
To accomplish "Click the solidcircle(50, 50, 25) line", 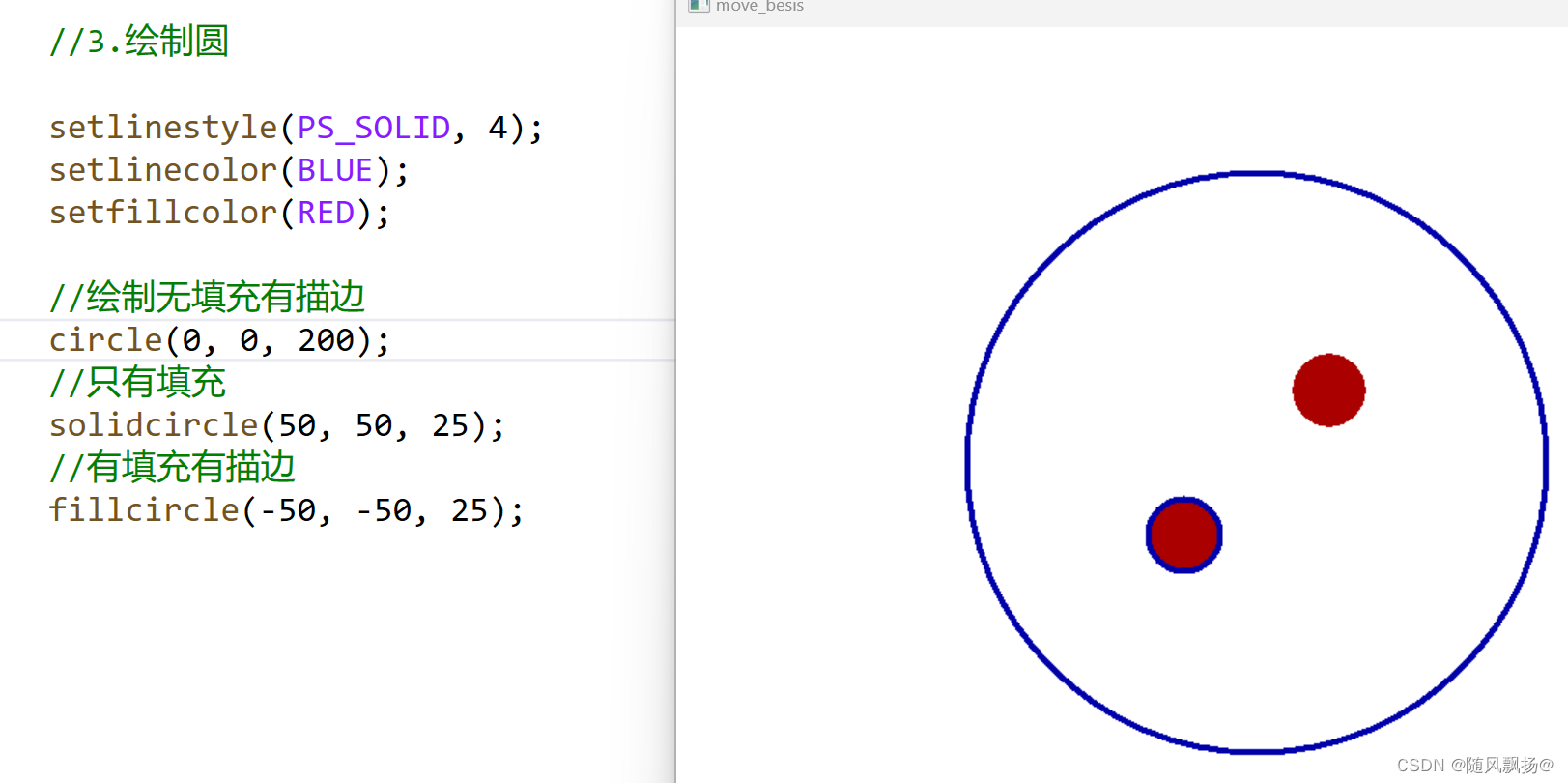I will click(x=277, y=425).
